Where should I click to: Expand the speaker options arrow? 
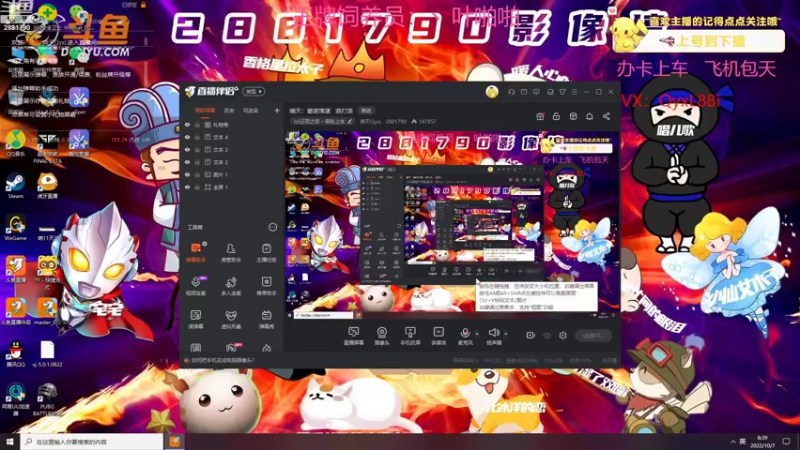506,334
